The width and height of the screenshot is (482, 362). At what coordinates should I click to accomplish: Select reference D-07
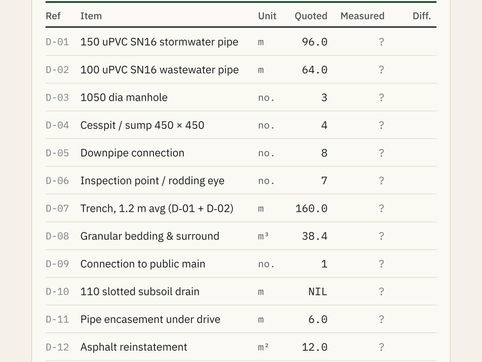[57, 209]
